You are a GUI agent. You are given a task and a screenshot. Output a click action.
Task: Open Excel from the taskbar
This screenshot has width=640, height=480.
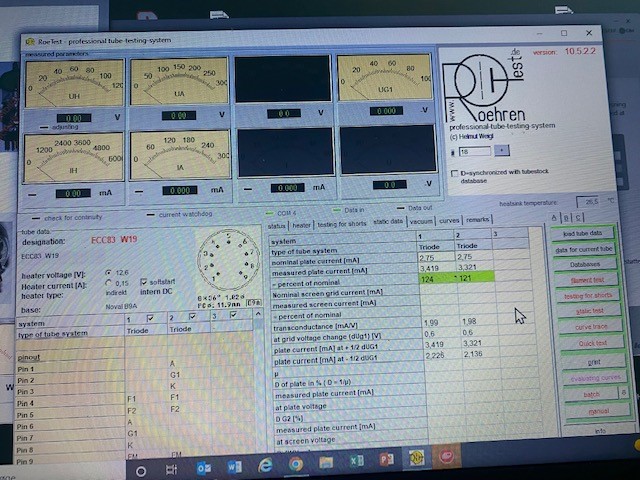pos(356,460)
